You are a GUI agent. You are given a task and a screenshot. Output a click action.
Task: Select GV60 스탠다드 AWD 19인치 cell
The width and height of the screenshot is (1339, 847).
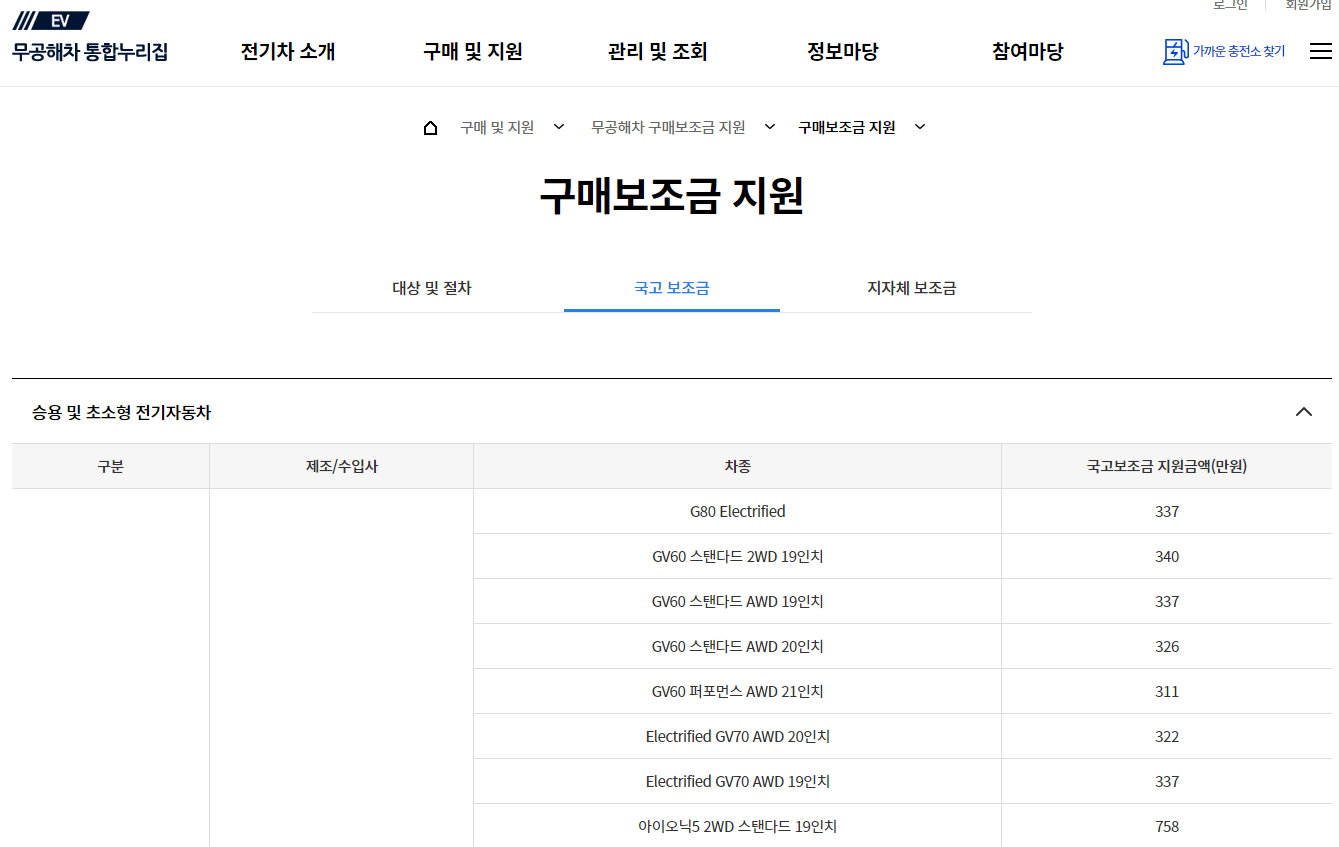pos(738,601)
